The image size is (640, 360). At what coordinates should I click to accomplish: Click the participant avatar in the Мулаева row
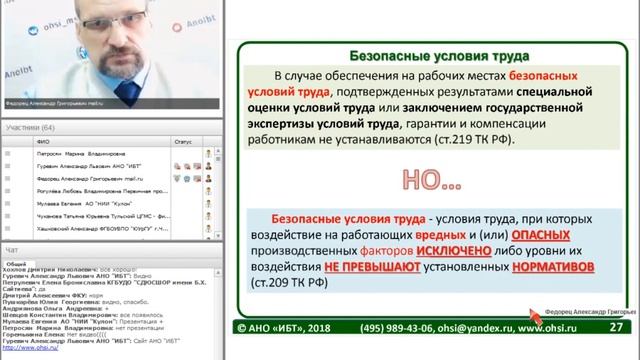point(209,204)
